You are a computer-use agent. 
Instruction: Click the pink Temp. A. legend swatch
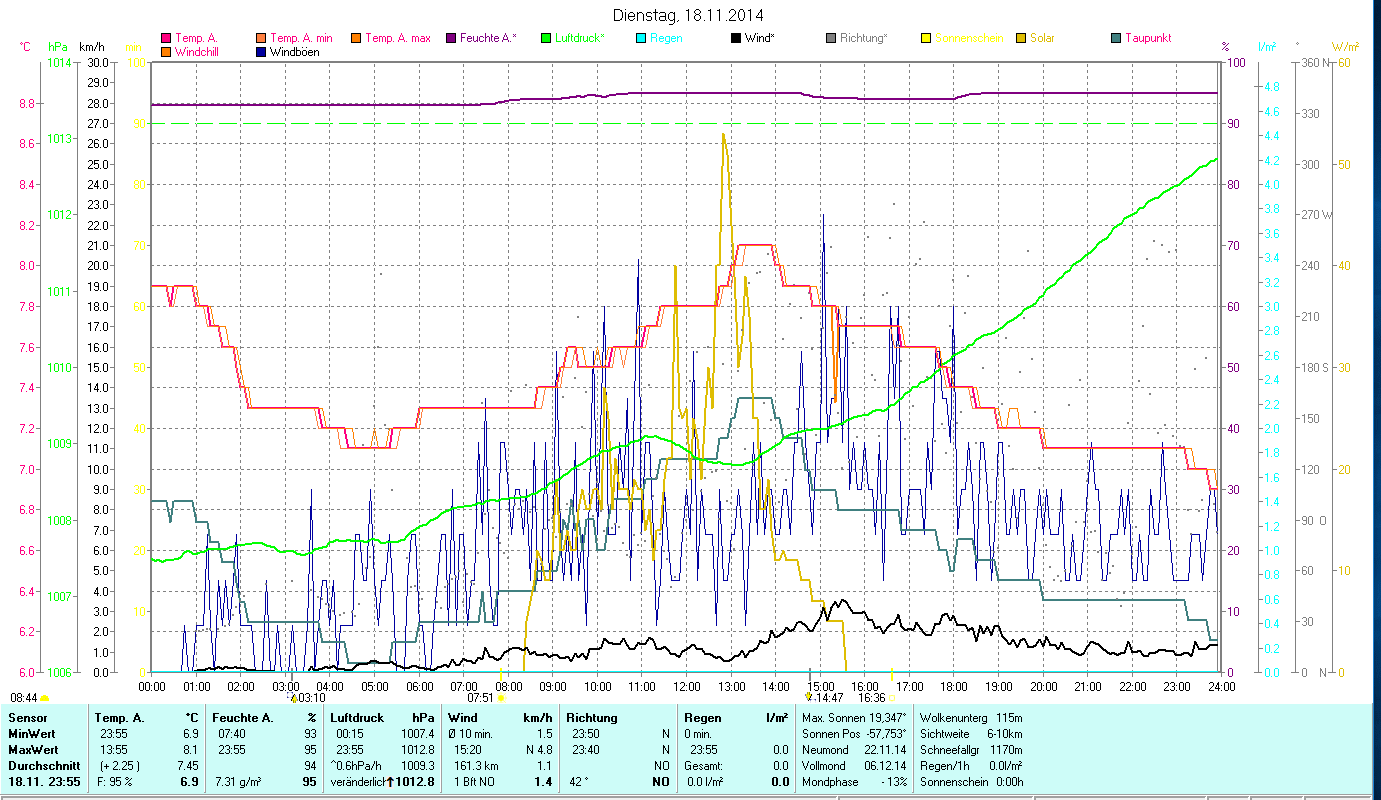[166, 39]
